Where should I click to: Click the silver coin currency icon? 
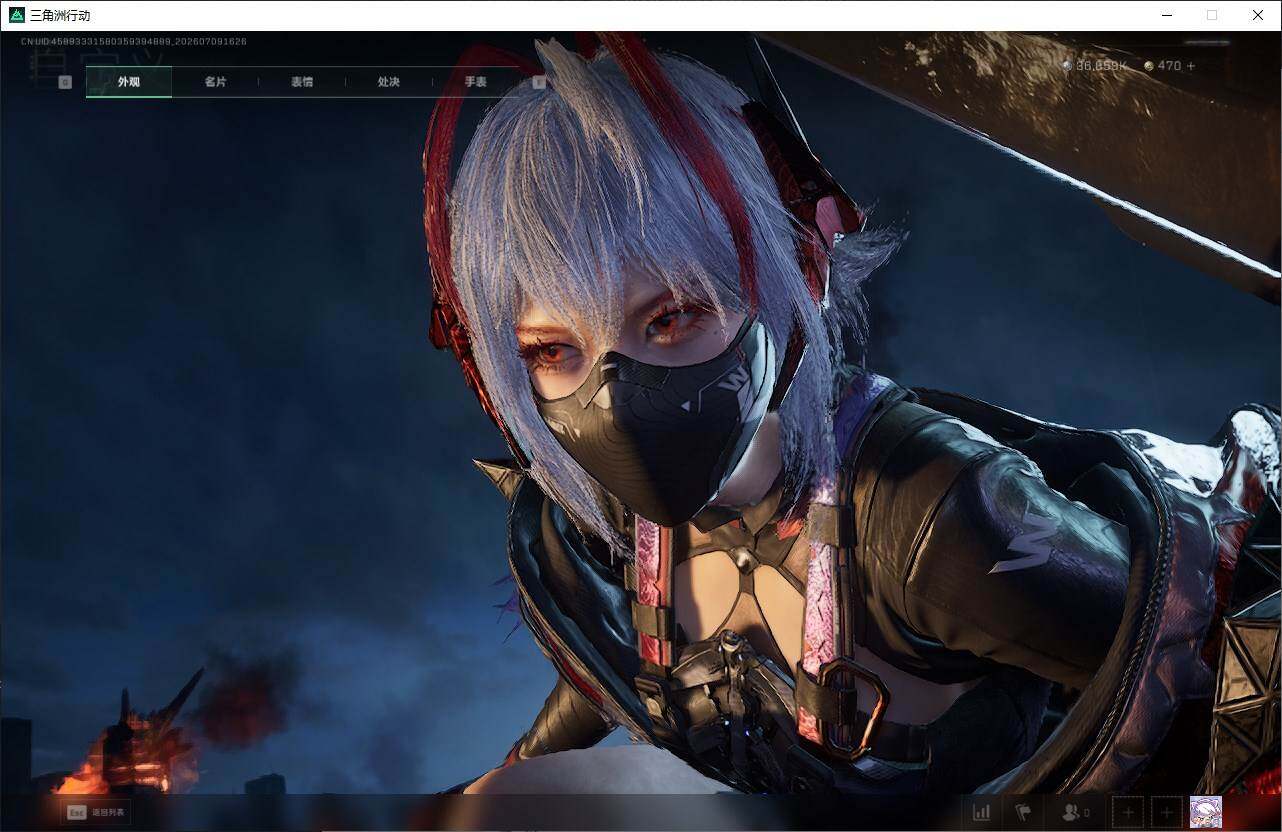tap(1067, 66)
